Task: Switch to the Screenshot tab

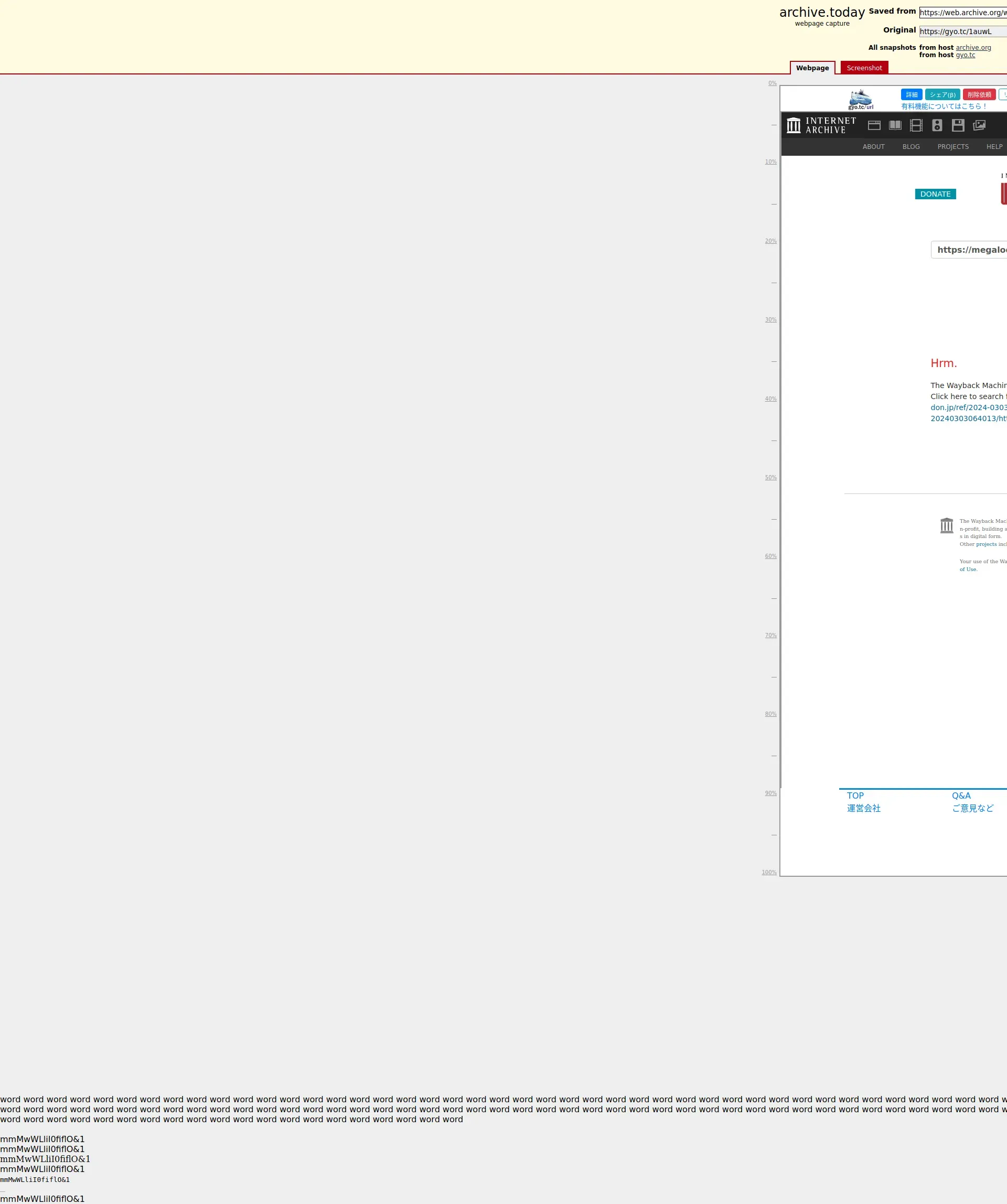Action: (864, 68)
